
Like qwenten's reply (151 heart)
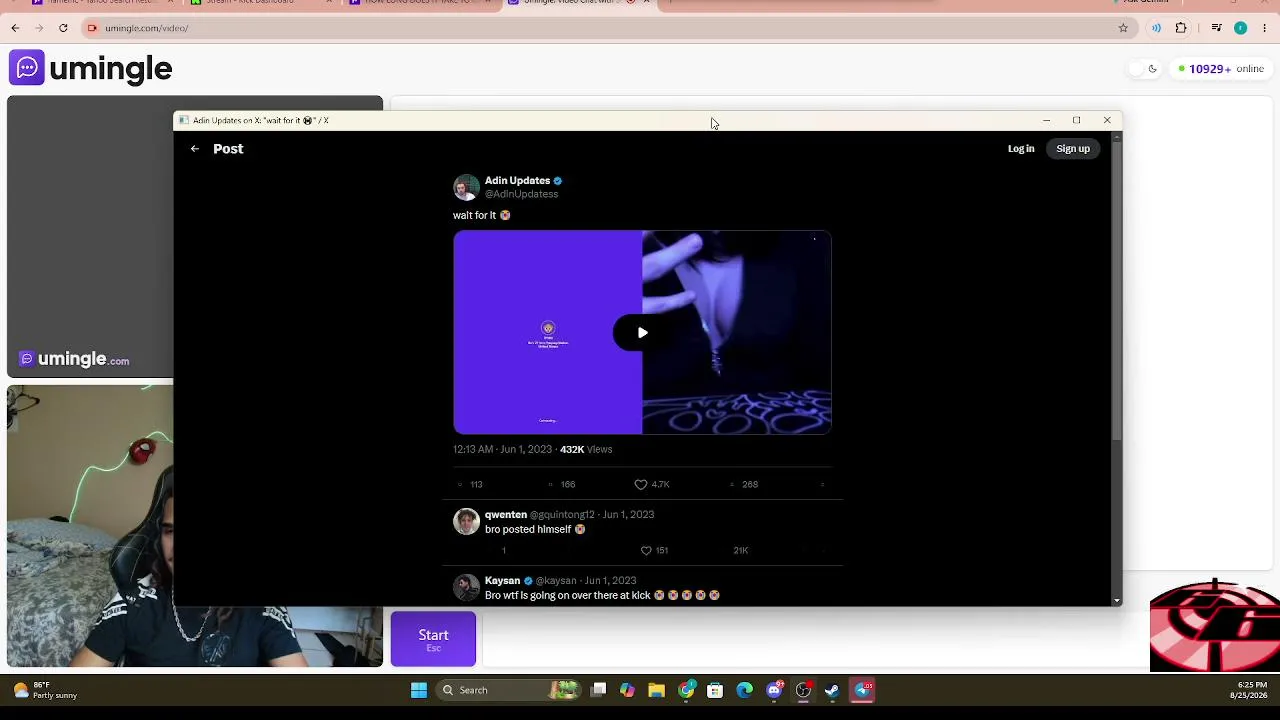[x=646, y=551]
